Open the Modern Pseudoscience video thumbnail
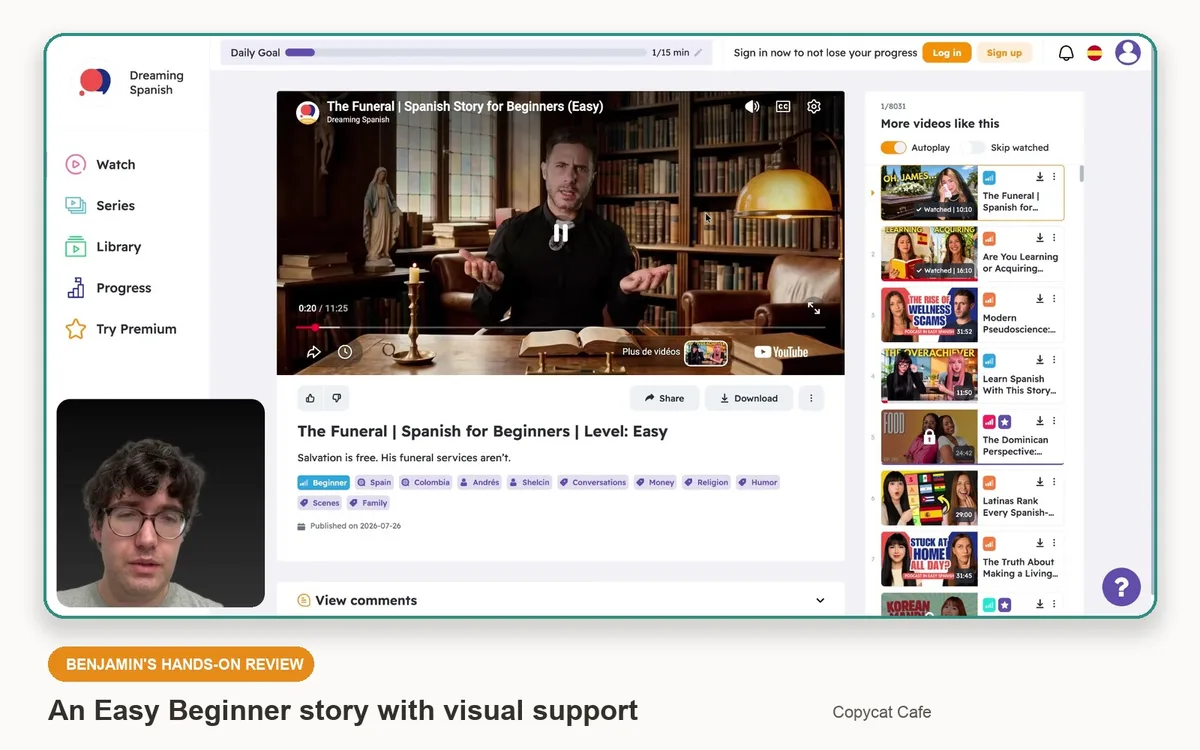The image size is (1200, 750). (929, 315)
